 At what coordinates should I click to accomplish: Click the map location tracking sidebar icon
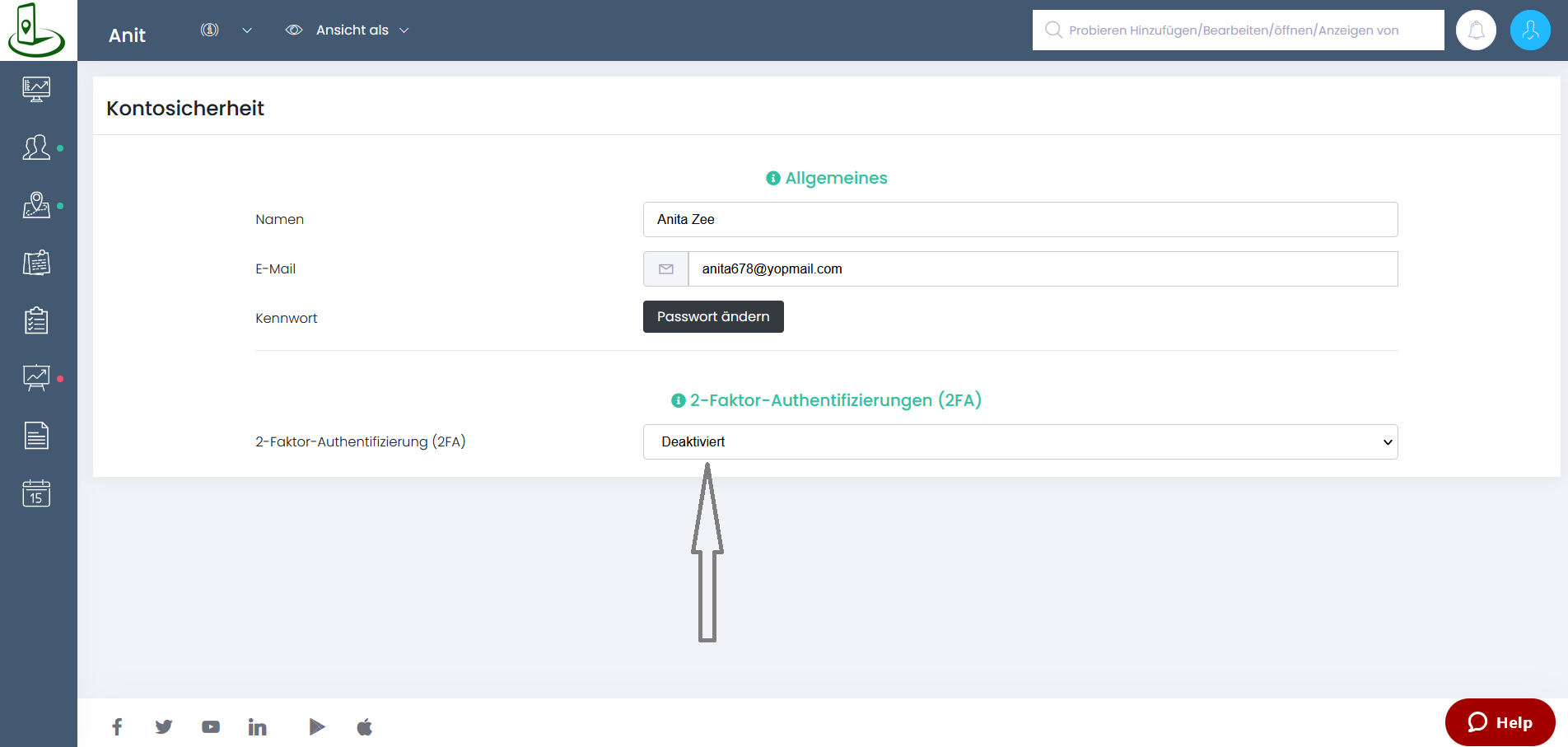click(x=36, y=205)
